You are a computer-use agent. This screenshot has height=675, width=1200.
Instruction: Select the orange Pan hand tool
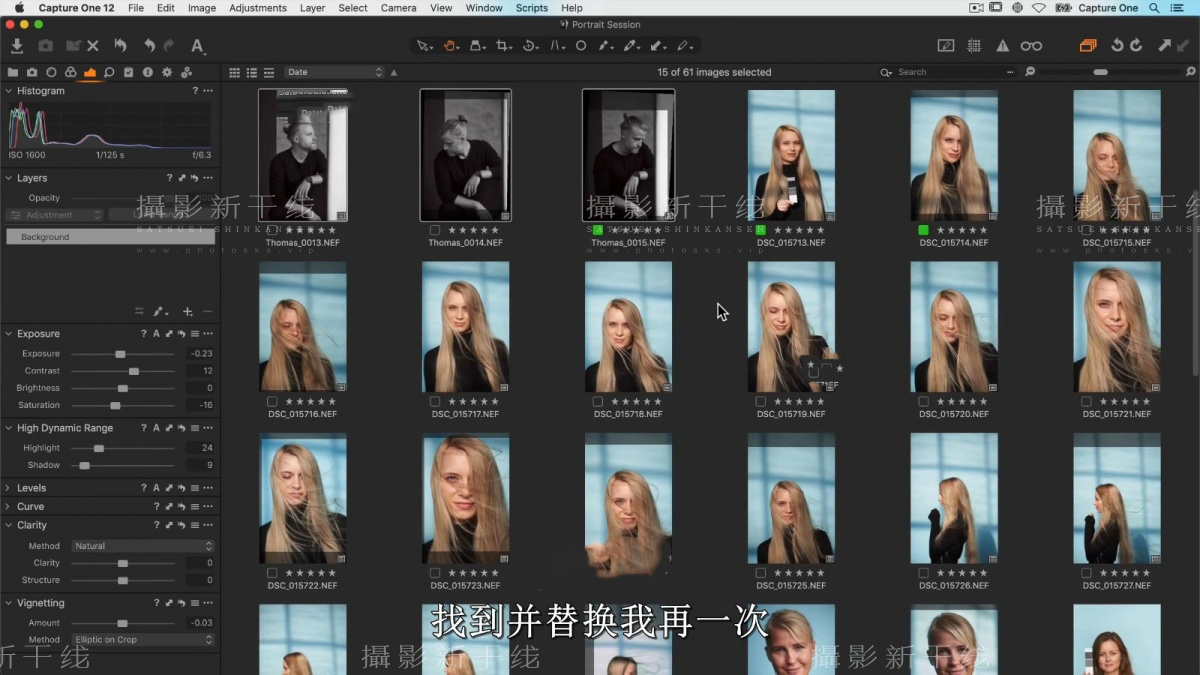tap(451, 46)
